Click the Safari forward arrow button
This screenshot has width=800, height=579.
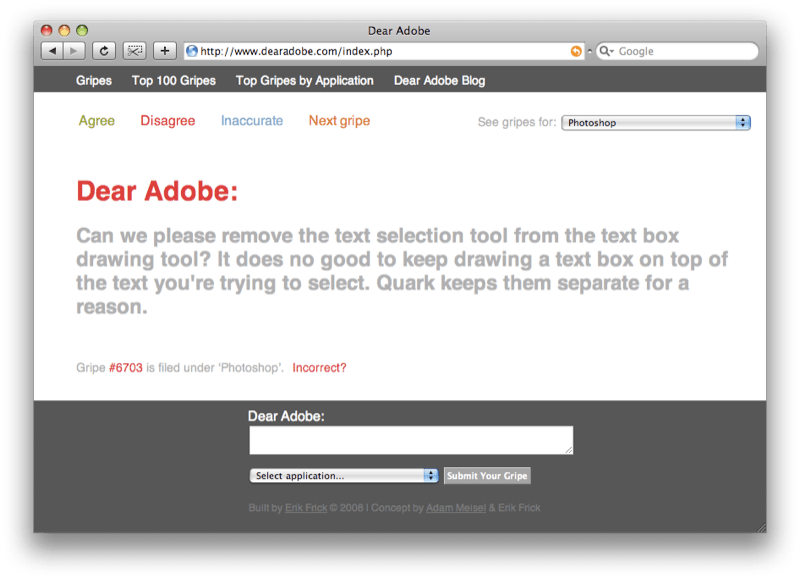(x=75, y=51)
